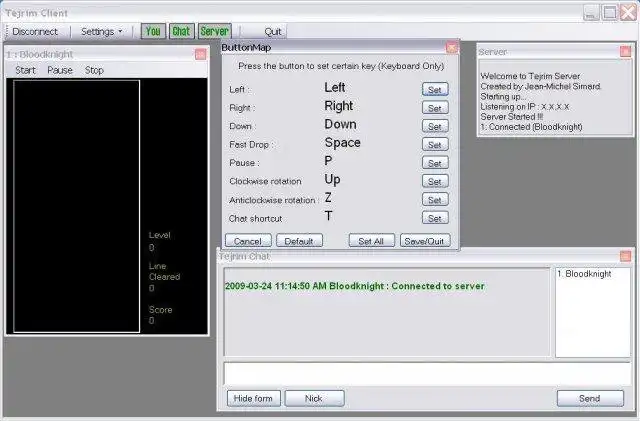Set the Fast Drop key binding
Viewport: 640px width, 421px height.
pos(435,144)
